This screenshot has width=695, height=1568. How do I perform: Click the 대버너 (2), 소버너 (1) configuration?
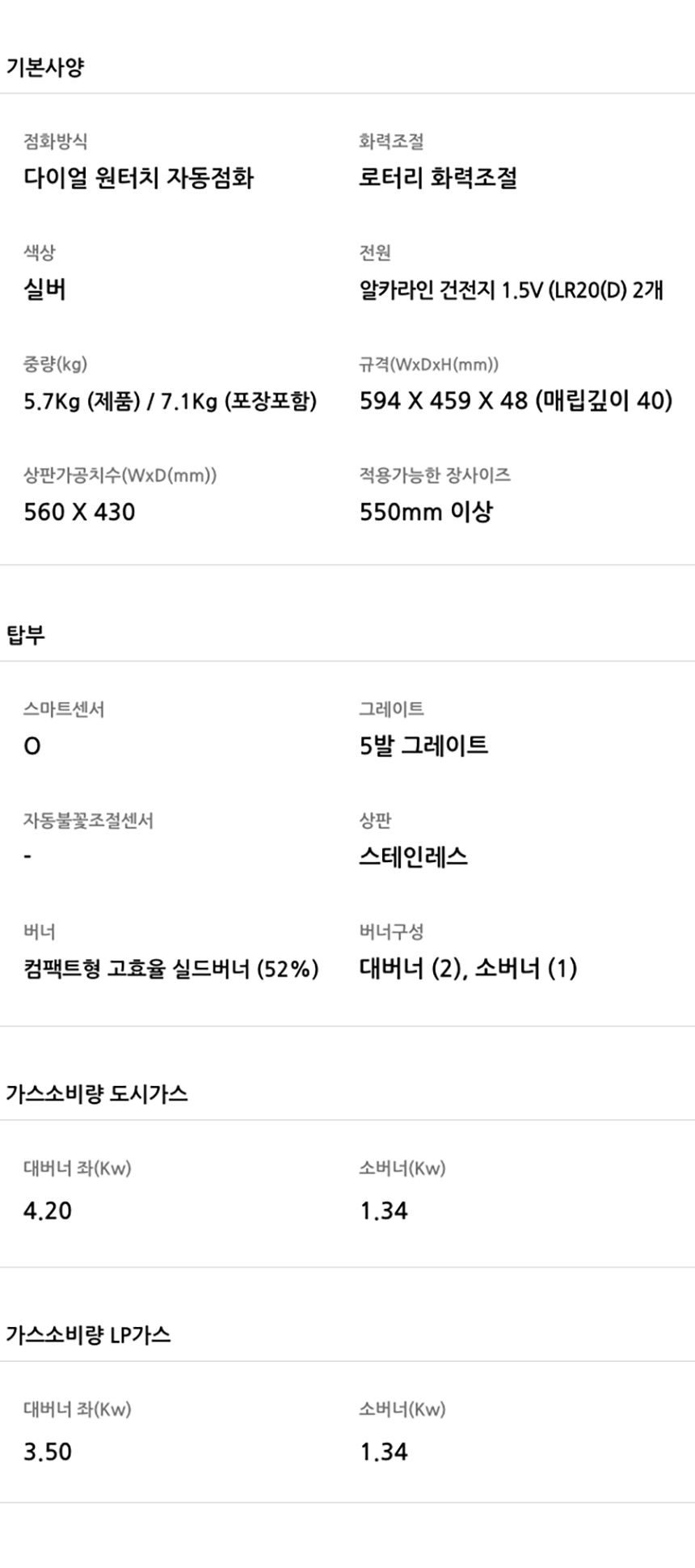click(468, 968)
